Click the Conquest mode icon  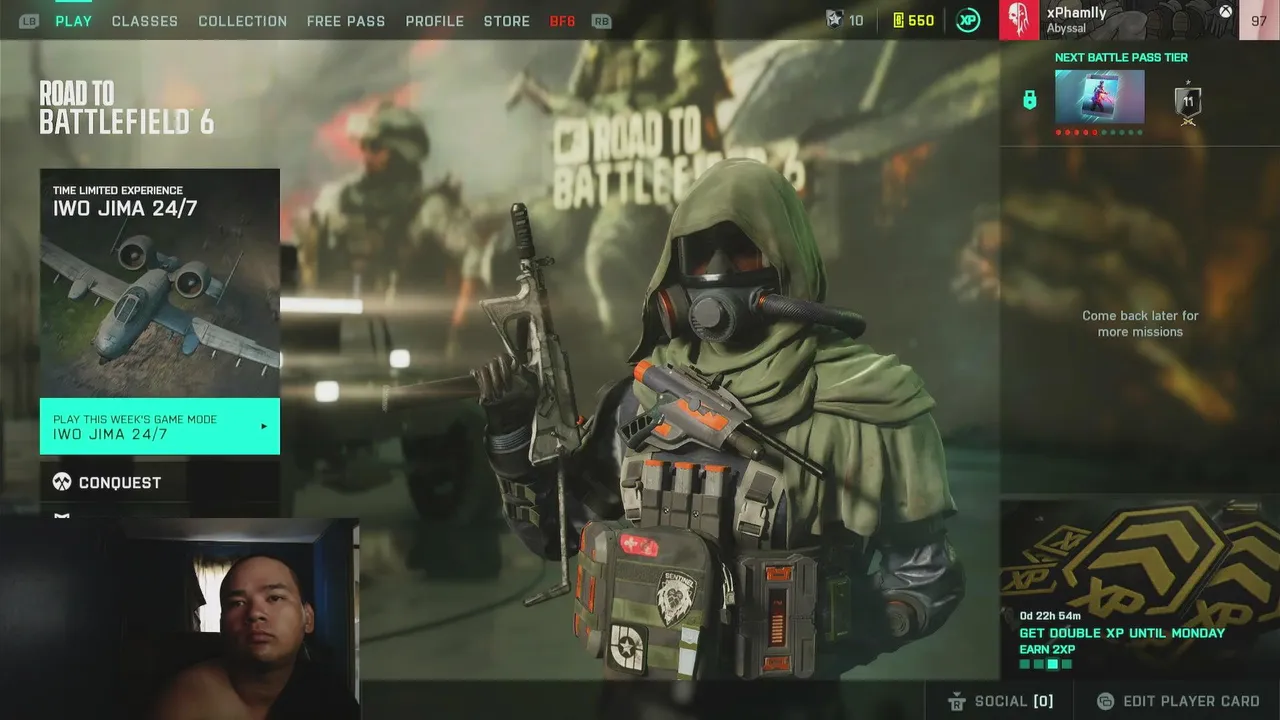click(x=62, y=483)
